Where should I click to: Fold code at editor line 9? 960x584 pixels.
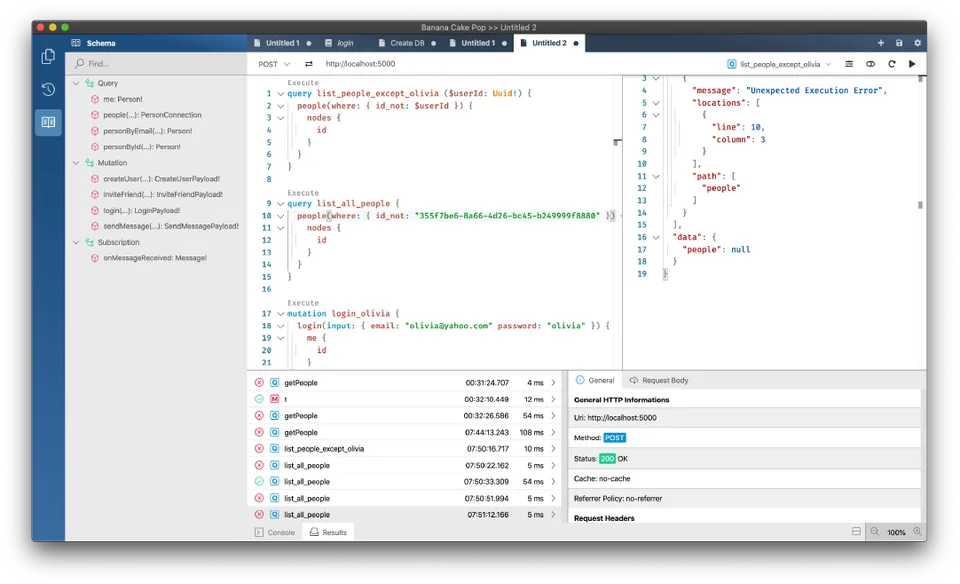(x=280, y=204)
